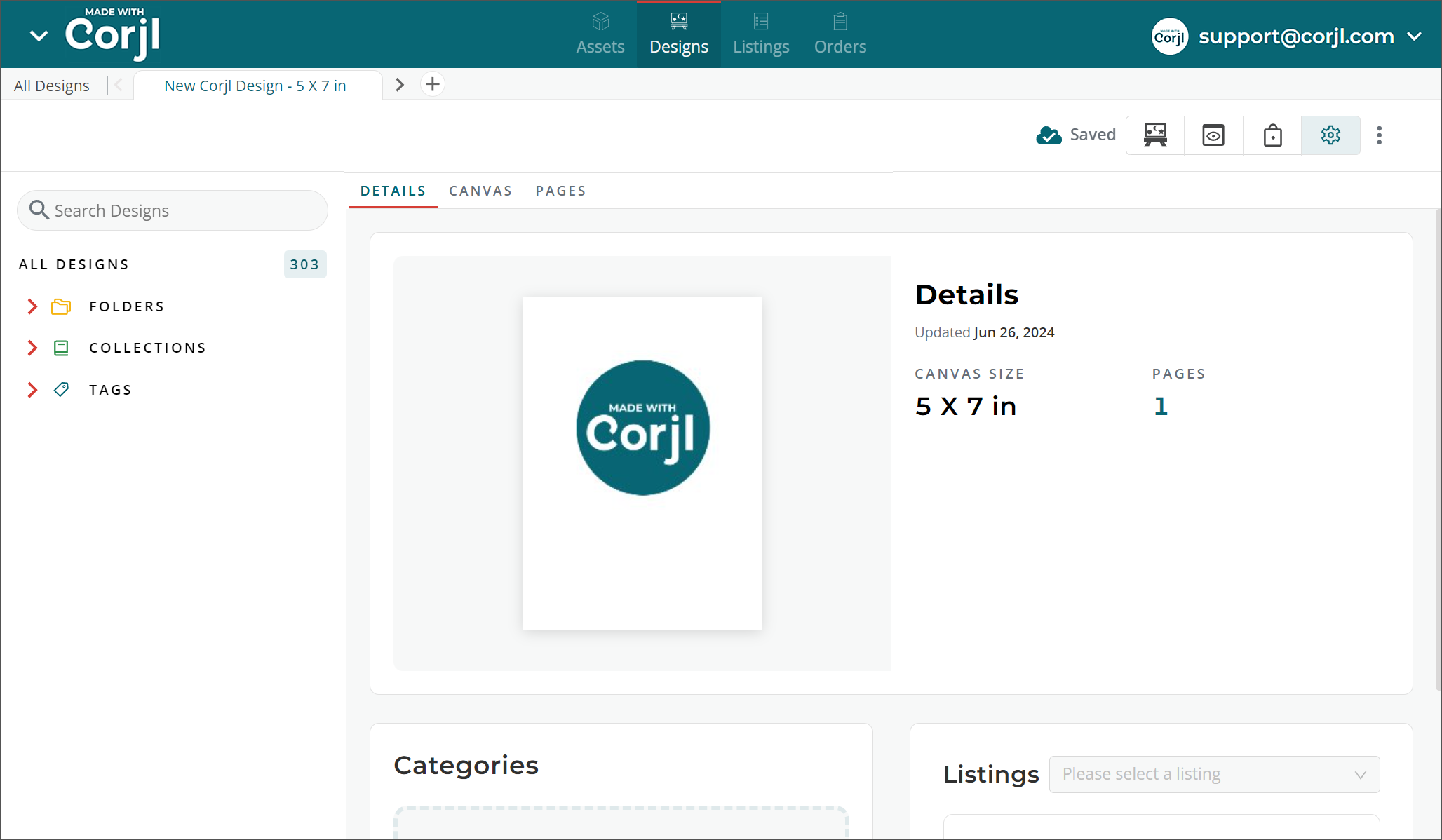Click the shopping bag icon
The width and height of the screenshot is (1442, 840).
click(1272, 135)
